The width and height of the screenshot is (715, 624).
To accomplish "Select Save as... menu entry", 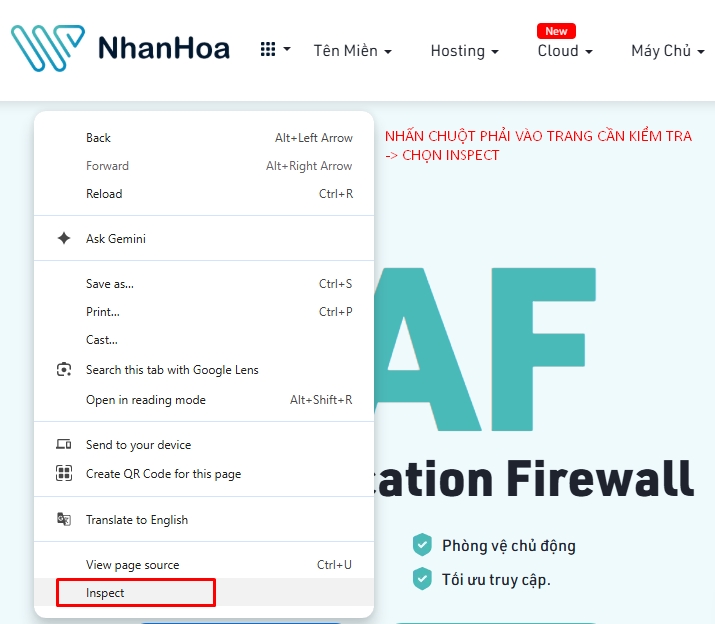I will tap(204, 284).
